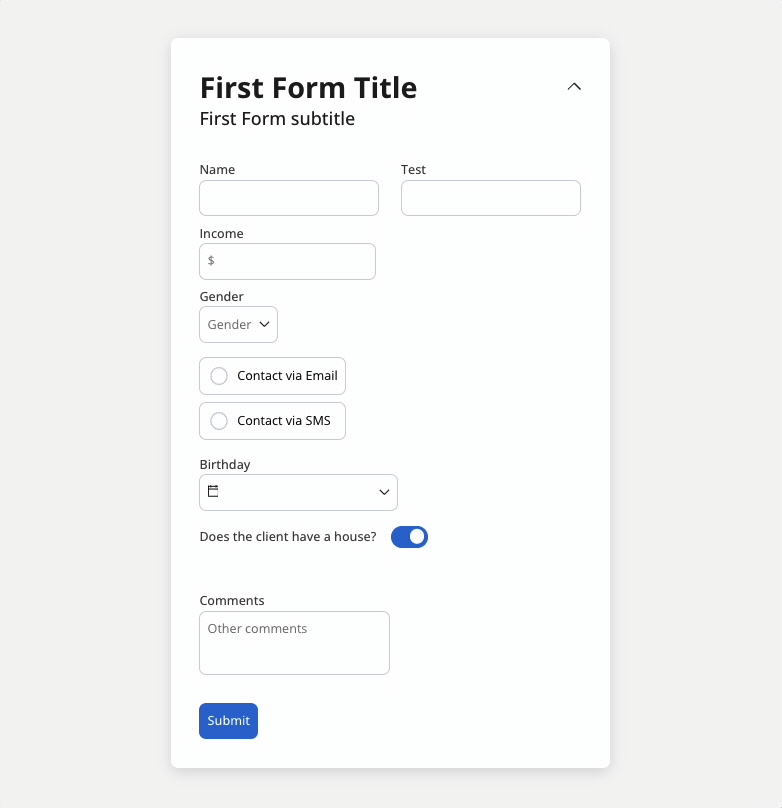This screenshot has height=808, width=782.
Task: Expand the Birthday date picker chevron
Action: click(x=384, y=492)
